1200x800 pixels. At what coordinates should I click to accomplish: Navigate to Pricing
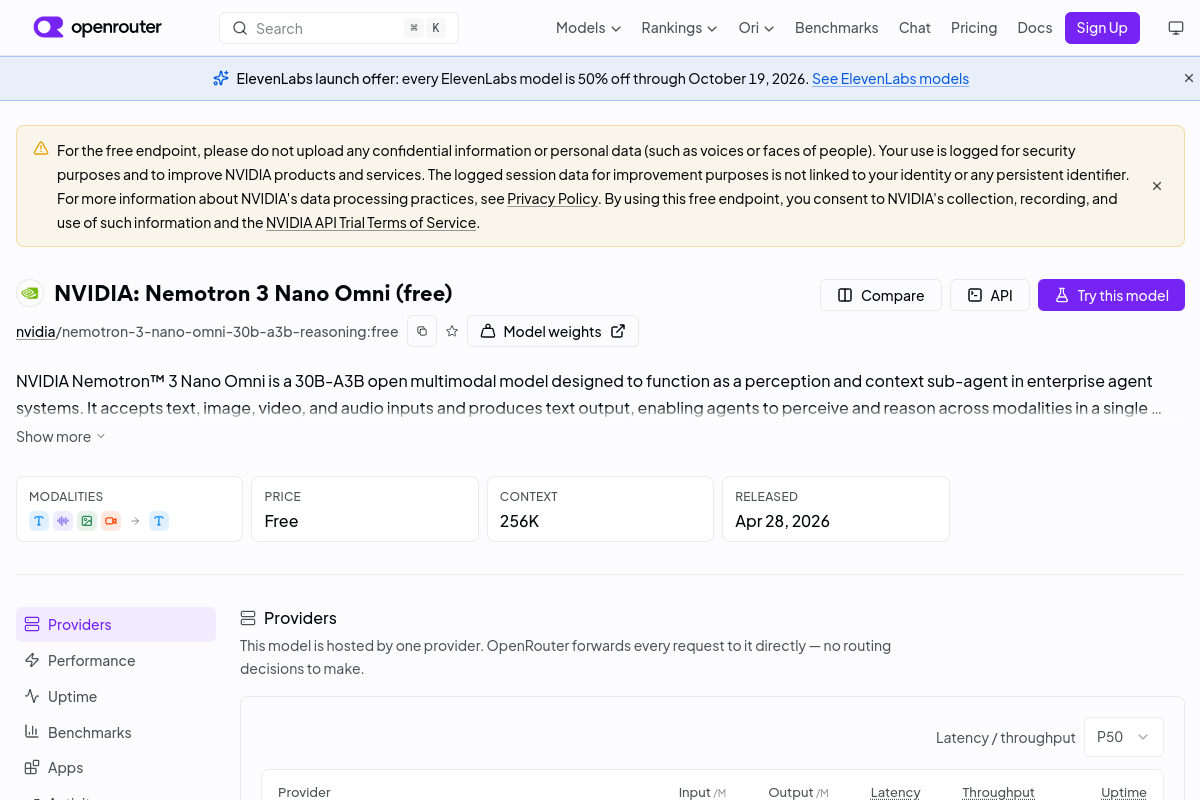974,28
